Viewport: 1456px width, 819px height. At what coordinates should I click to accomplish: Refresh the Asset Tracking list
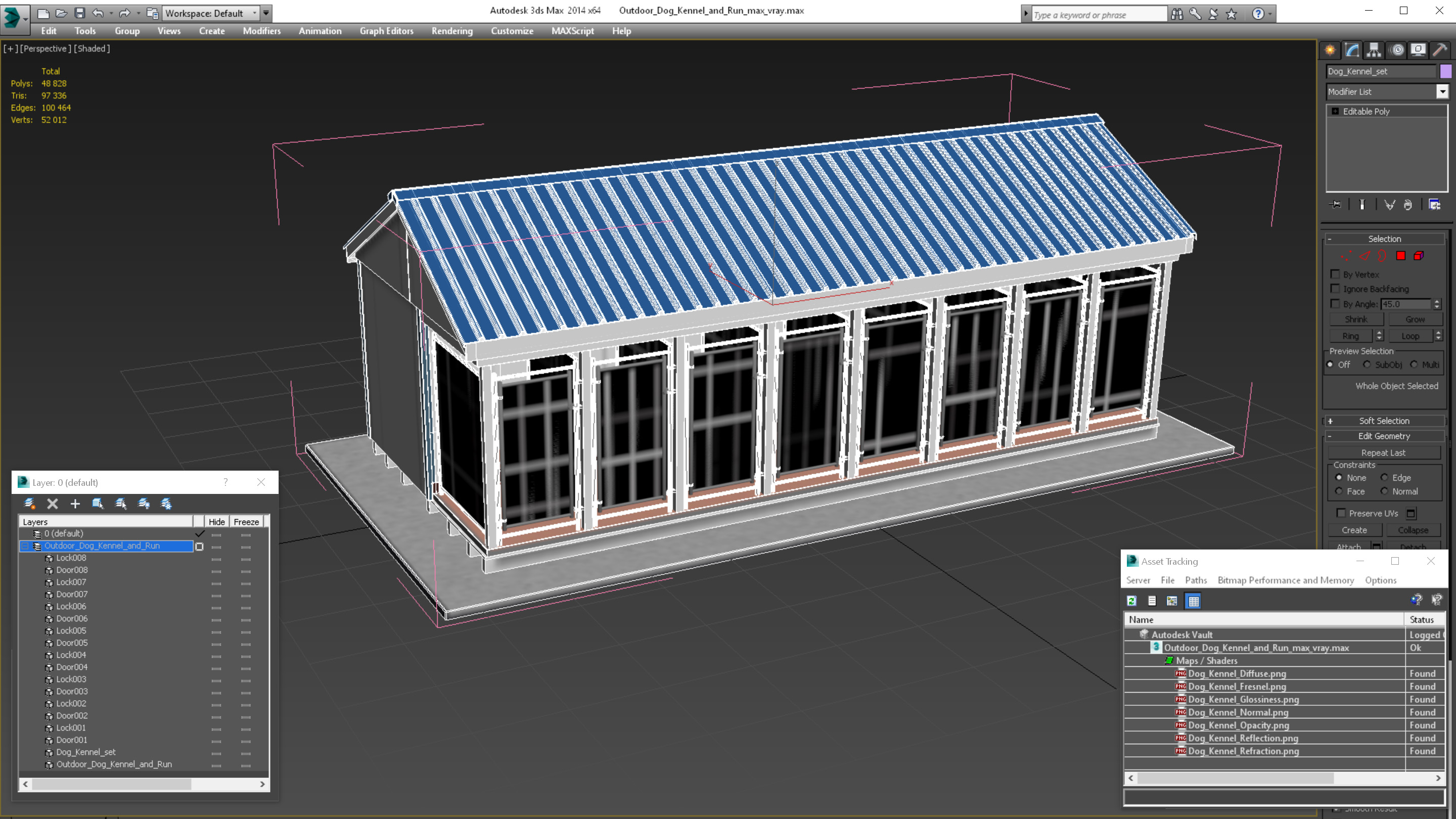[1131, 601]
